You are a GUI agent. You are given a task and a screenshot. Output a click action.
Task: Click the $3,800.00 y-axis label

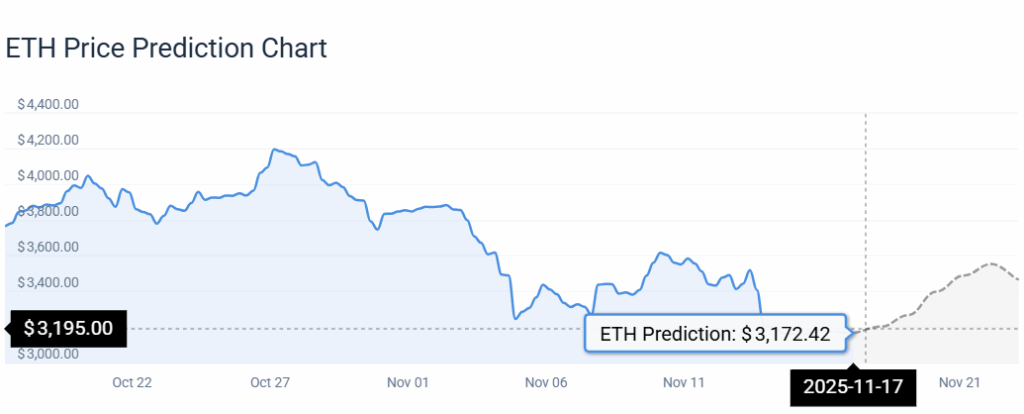tap(48, 211)
